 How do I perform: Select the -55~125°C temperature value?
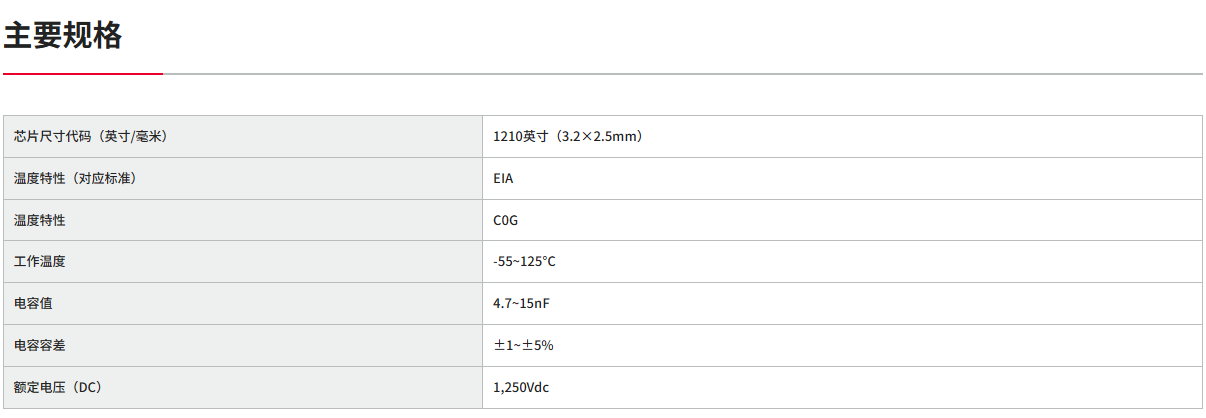pyautogui.click(x=524, y=262)
